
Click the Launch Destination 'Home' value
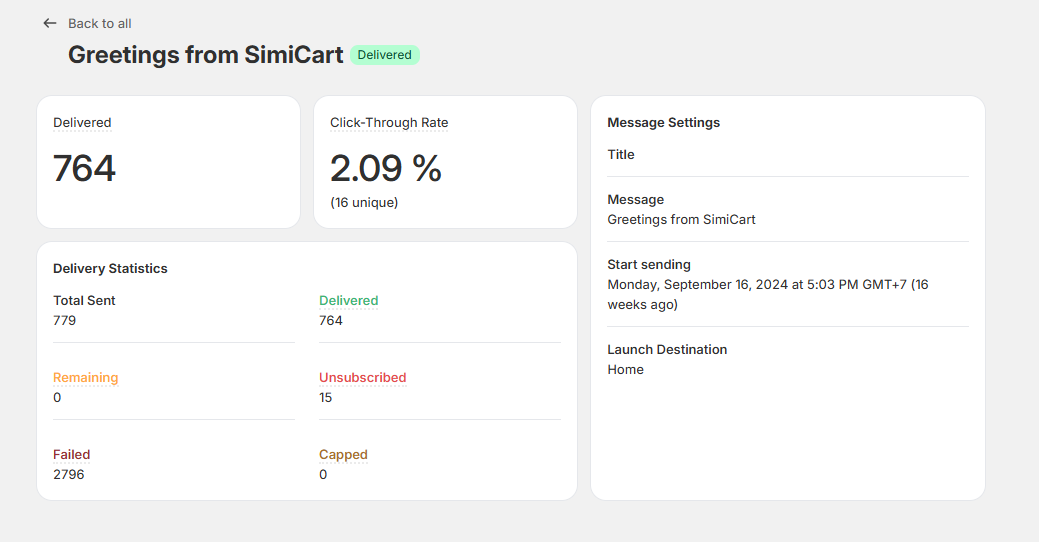tap(625, 370)
